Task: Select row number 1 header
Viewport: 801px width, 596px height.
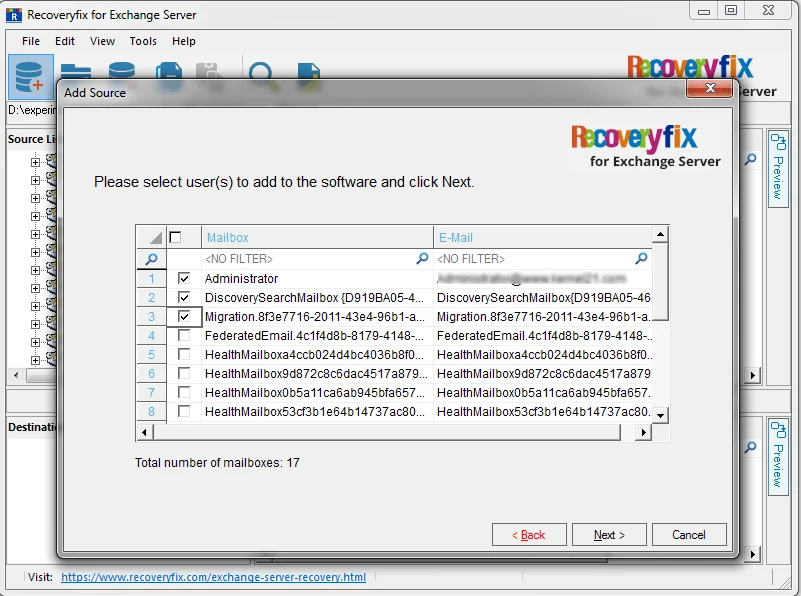Action: 151,278
